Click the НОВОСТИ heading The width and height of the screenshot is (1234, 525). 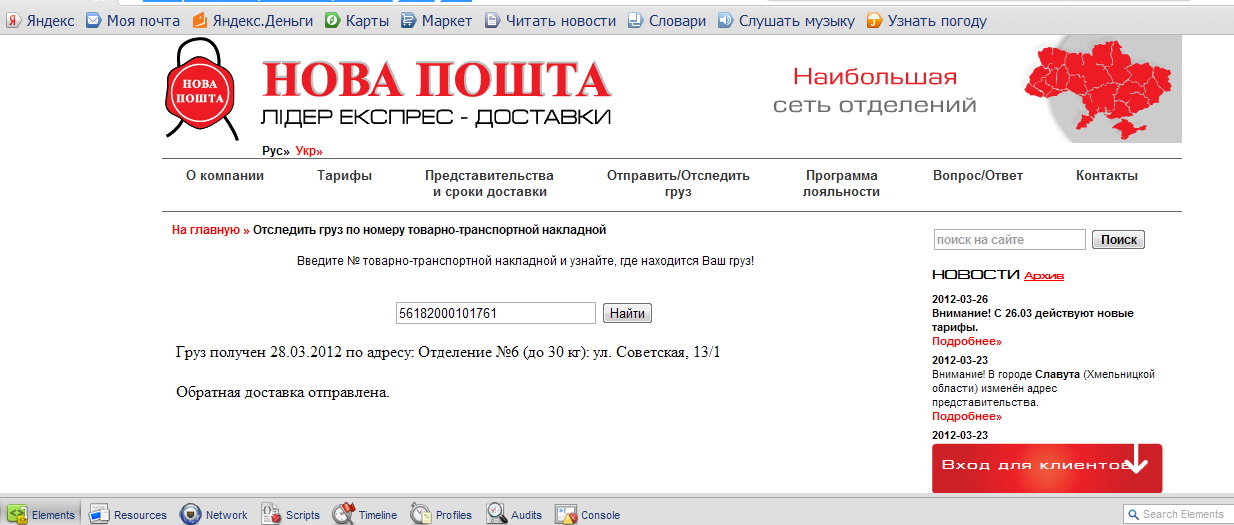click(975, 274)
